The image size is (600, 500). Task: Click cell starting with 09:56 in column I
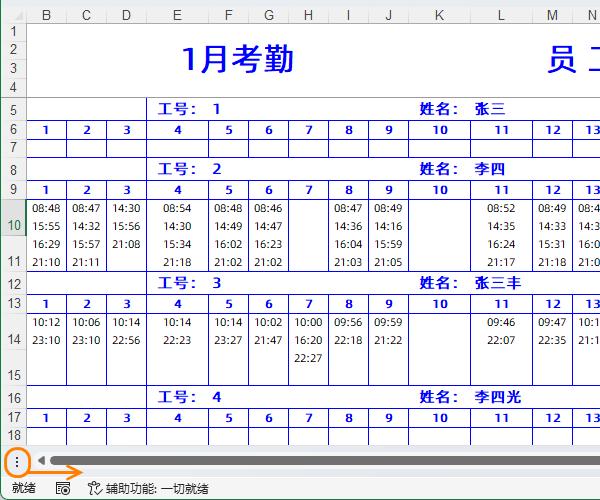(348, 349)
